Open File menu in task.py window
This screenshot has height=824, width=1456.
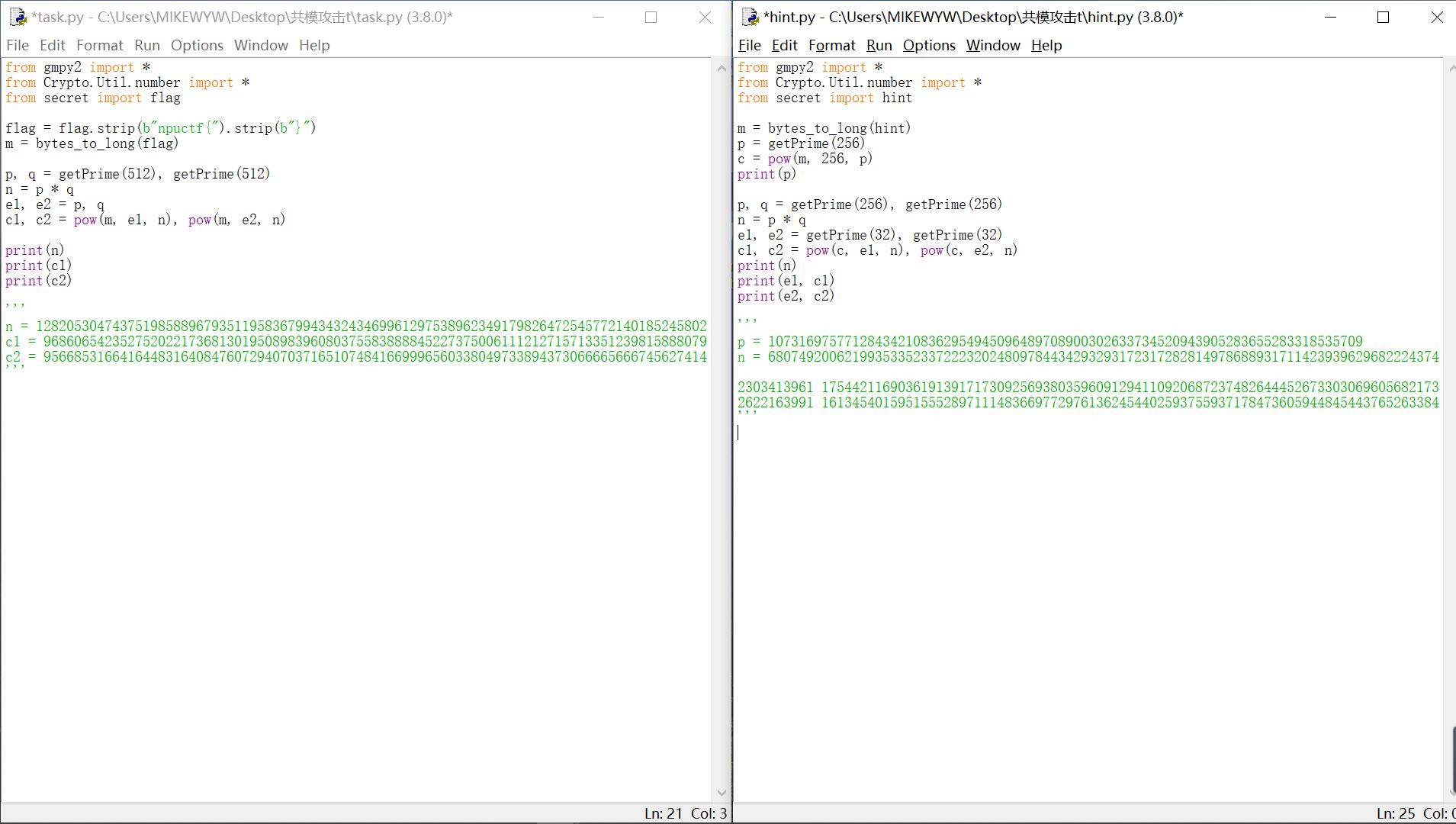[x=18, y=45]
